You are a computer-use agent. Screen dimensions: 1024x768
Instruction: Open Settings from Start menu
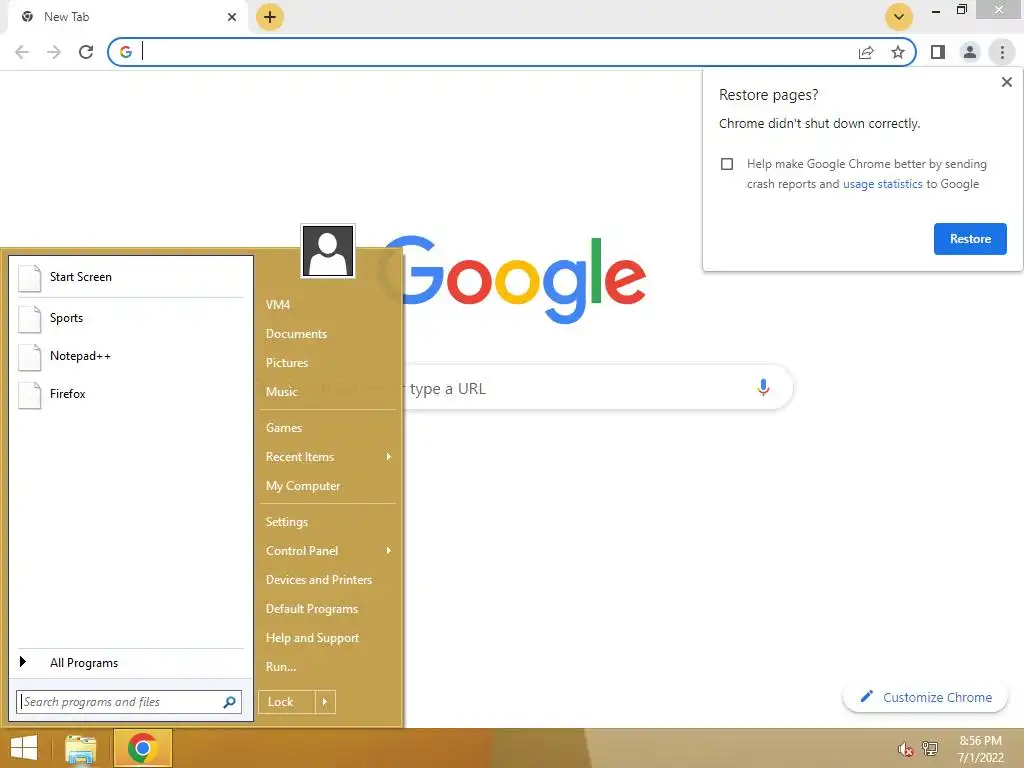tap(287, 522)
